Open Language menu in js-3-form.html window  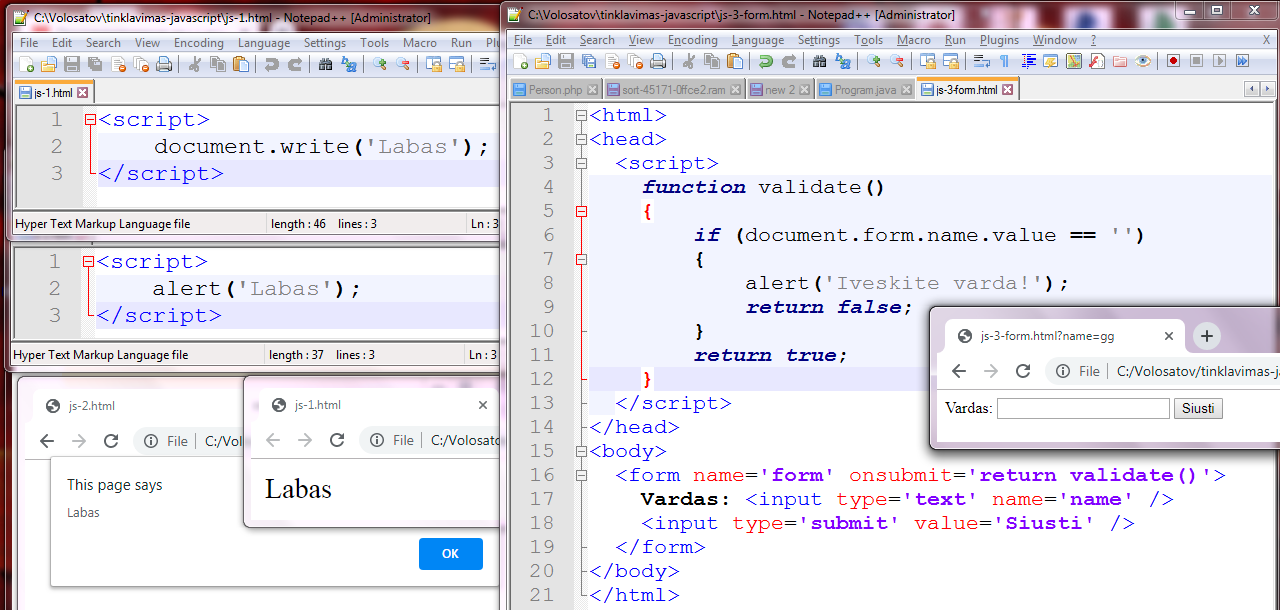(758, 40)
